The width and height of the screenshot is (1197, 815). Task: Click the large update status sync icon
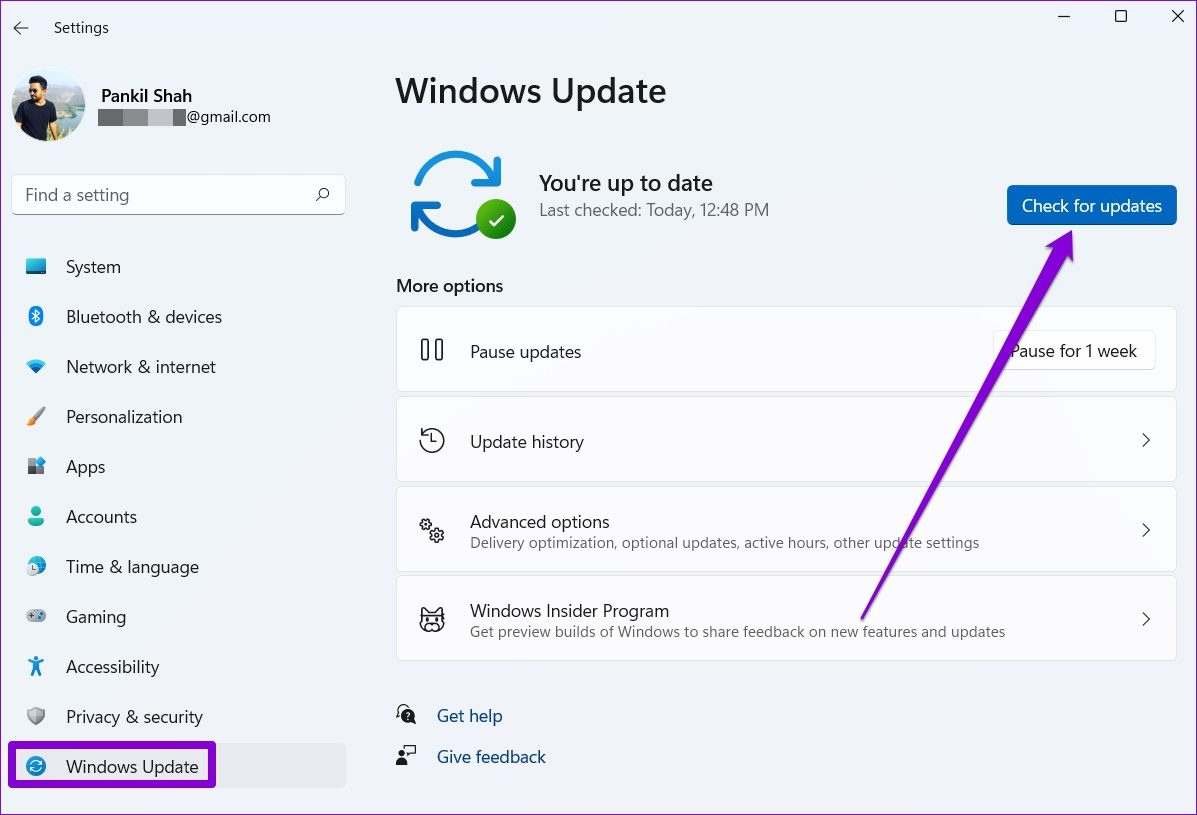point(463,195)
